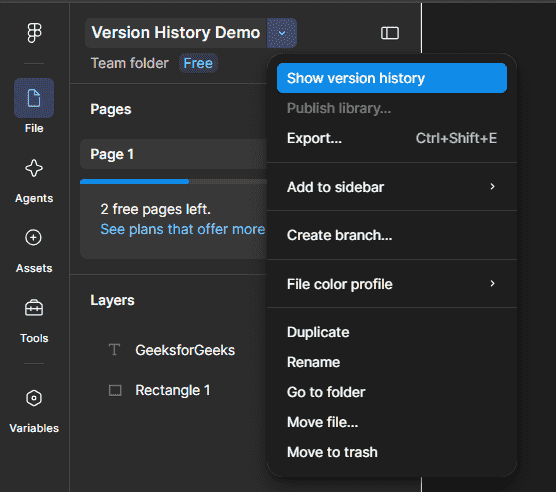Choose Move file... entry
The width and height of the screenshot is (556, 492).
click(392, 422)
